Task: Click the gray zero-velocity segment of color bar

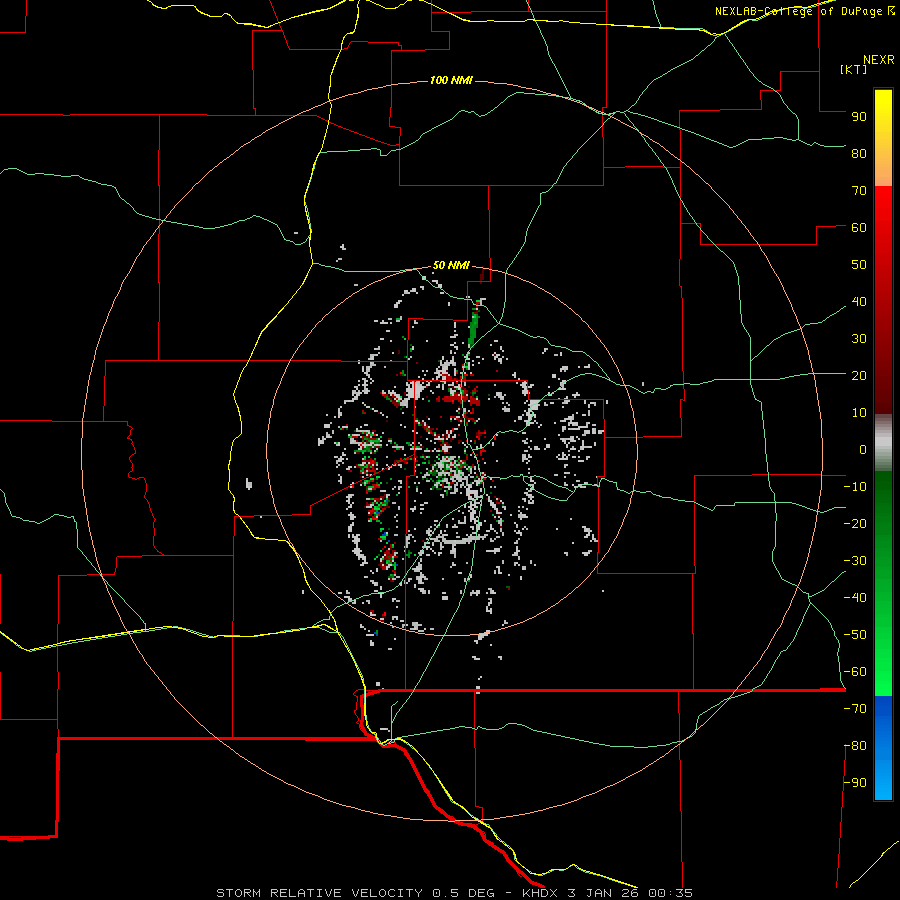Action: (883, 443)
